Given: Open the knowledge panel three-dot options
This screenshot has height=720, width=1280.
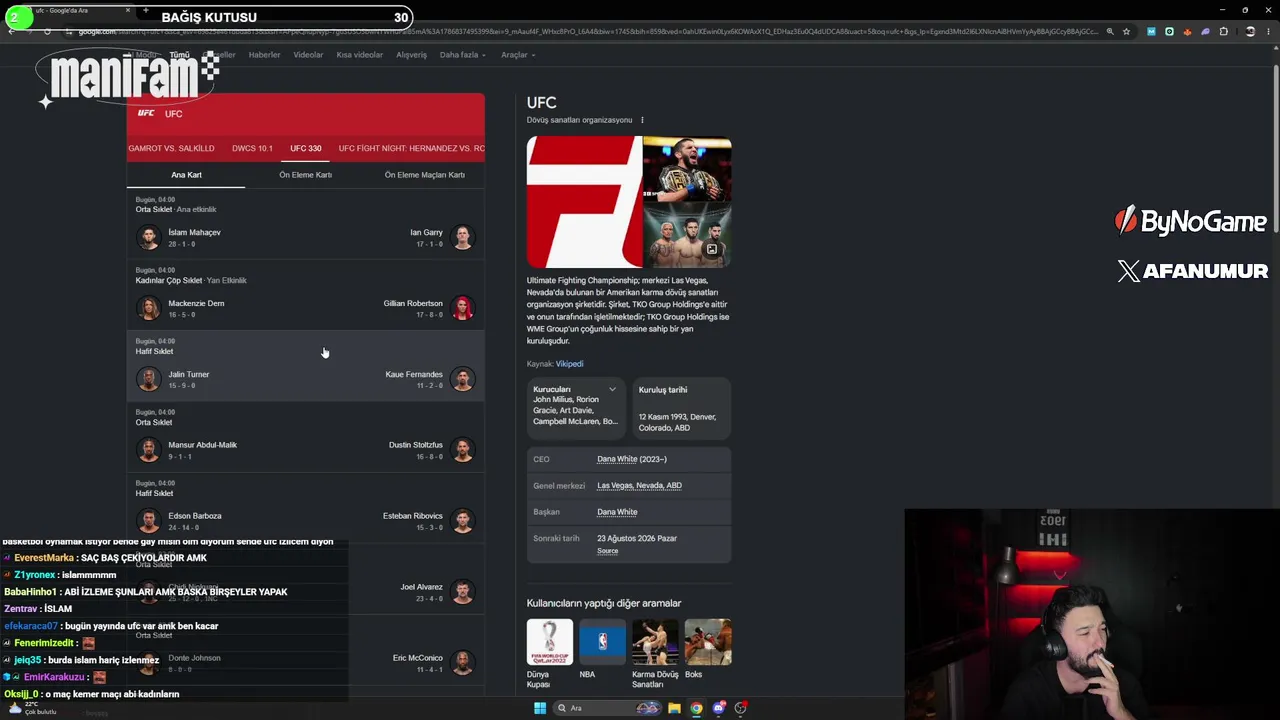Looking at the screenshot, I should 642,120.
